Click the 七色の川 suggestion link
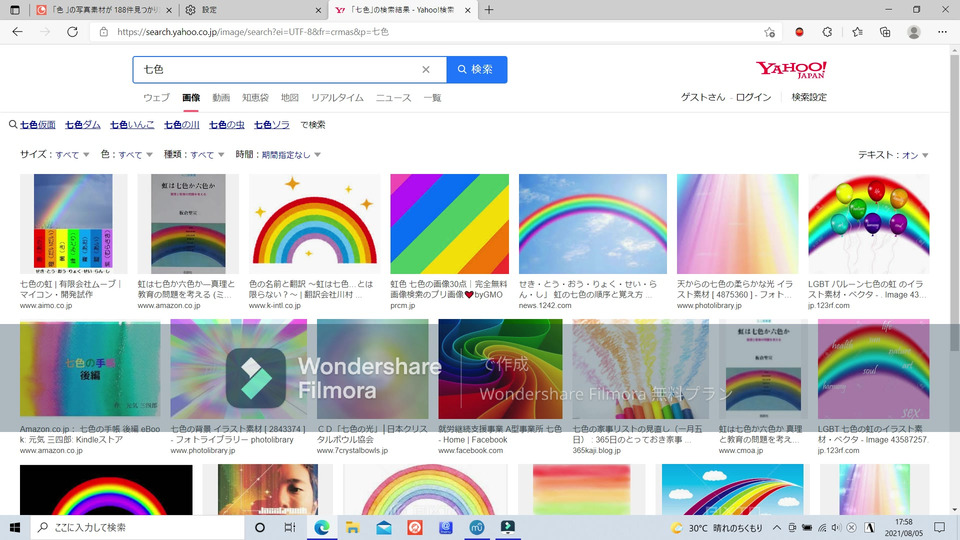Image resolution: width=960 pixels, height=540 pixels. pos(182,124)
